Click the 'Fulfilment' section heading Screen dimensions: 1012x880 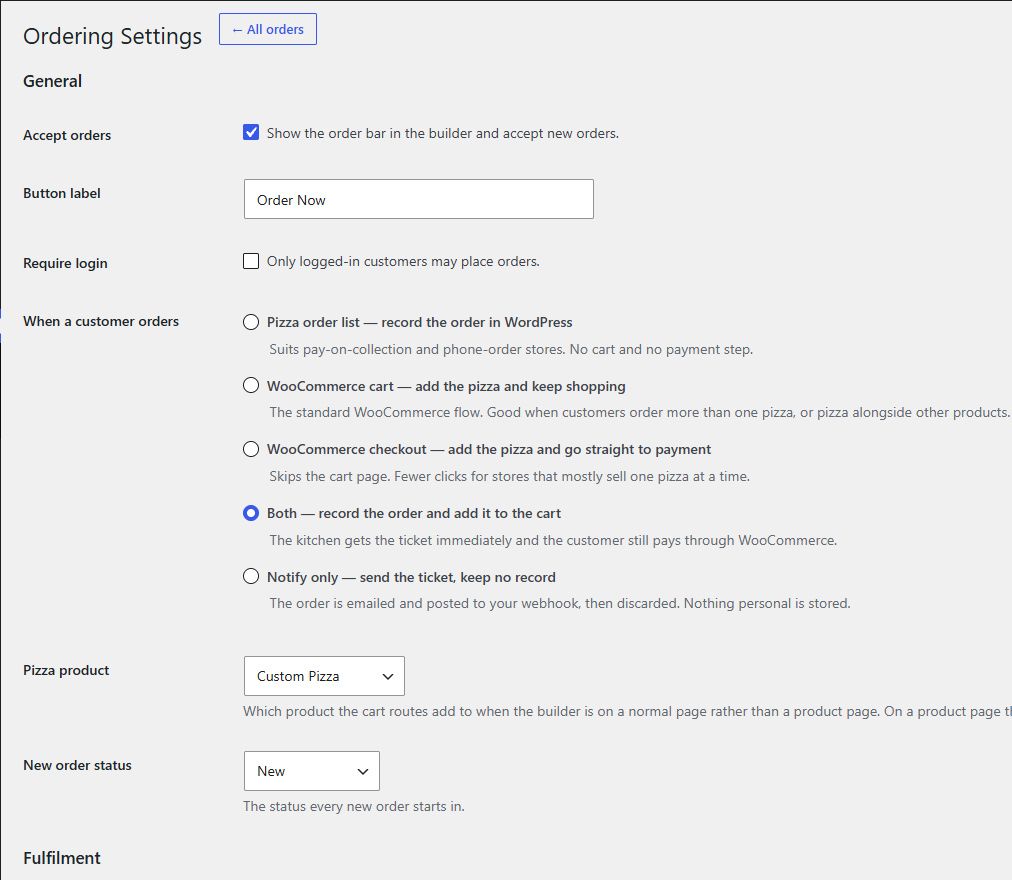click(x=62, y=858)
